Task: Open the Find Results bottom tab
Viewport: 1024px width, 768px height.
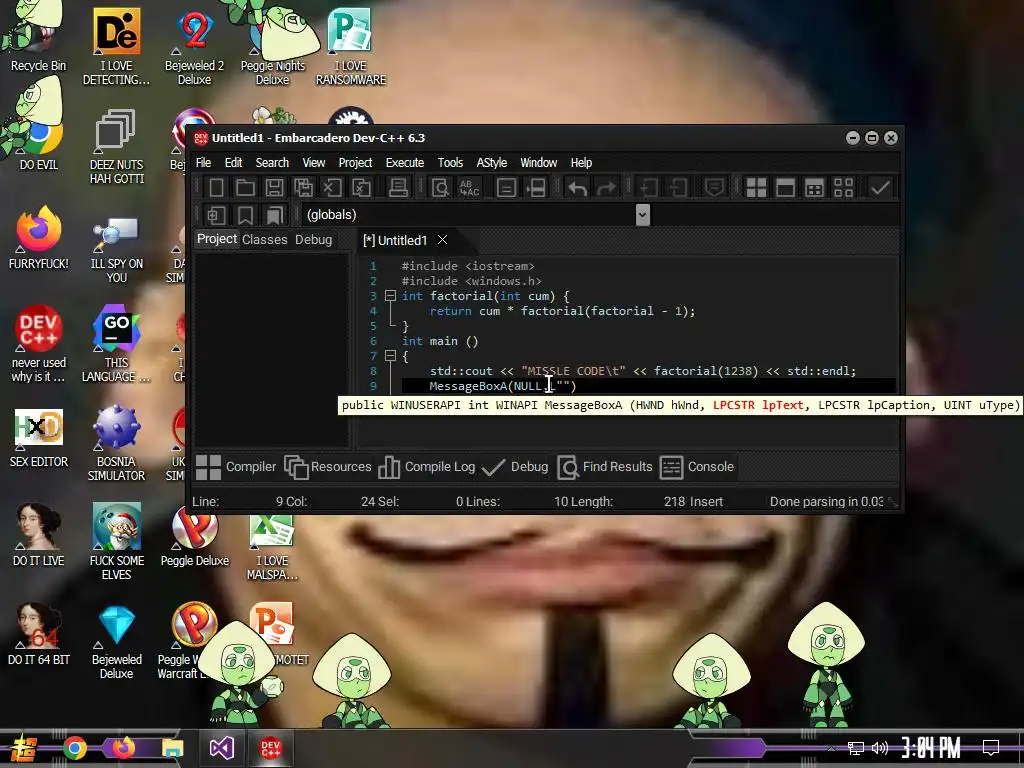Action: pyautogui.click(x=605, y=467)
